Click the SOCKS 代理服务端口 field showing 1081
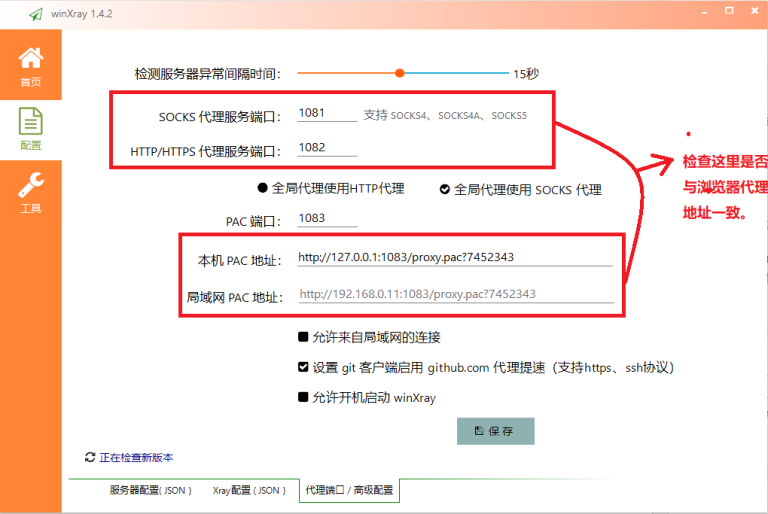Image resolution: width=768 pixels, height=514 pixels. tap(327, 113)
